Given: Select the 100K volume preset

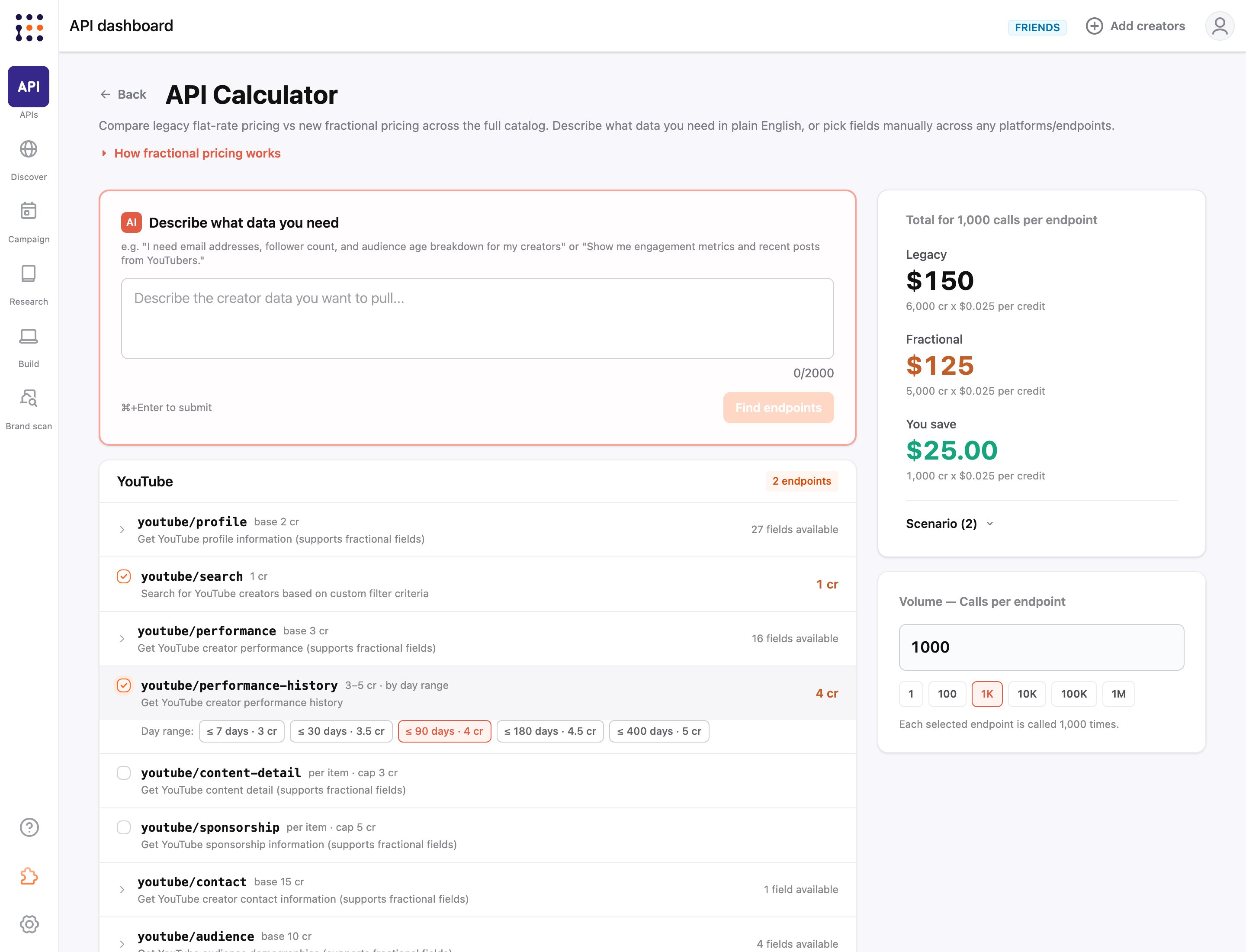Looking at the screenshot, I should [x=1074, y=694].
